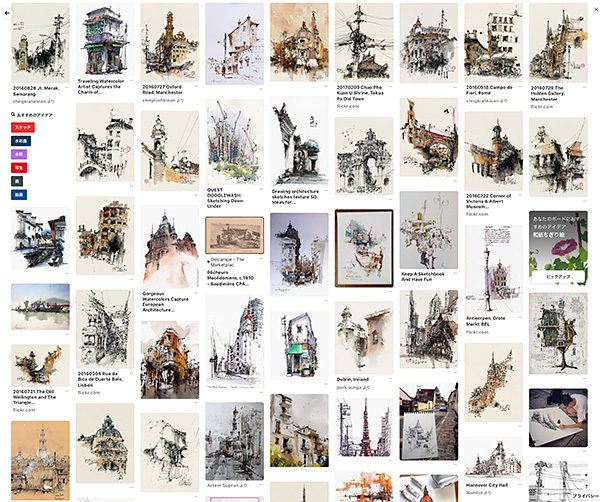Open the construction cranes watercolor thumbnail
The image size is (600, 502).
(x=235, y=142)
